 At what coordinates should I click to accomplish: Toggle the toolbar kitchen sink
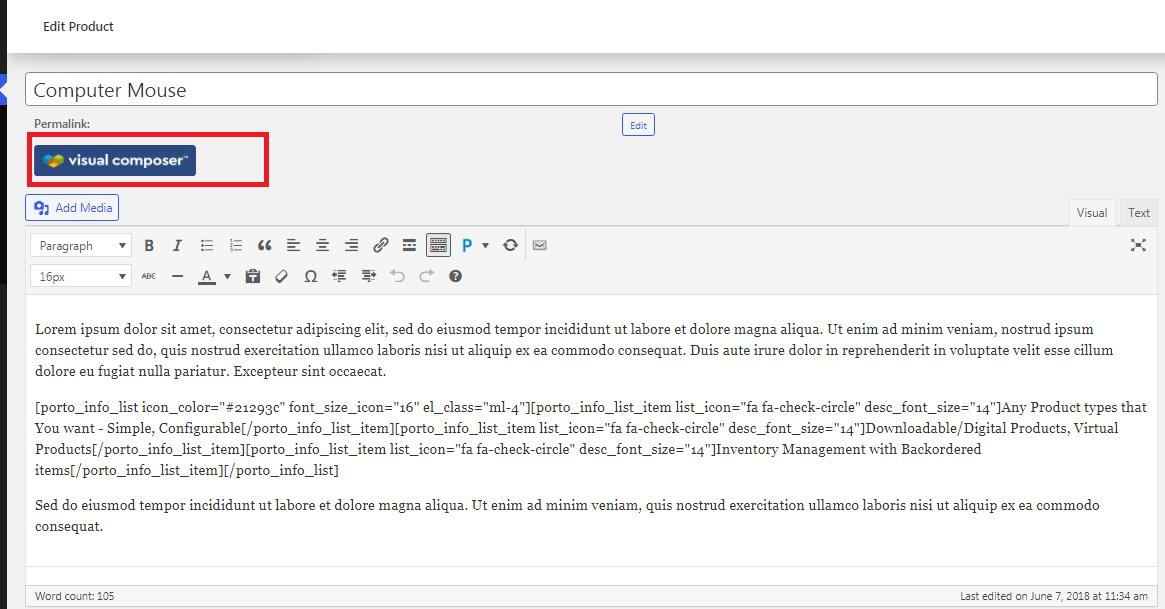pos(438,245)
